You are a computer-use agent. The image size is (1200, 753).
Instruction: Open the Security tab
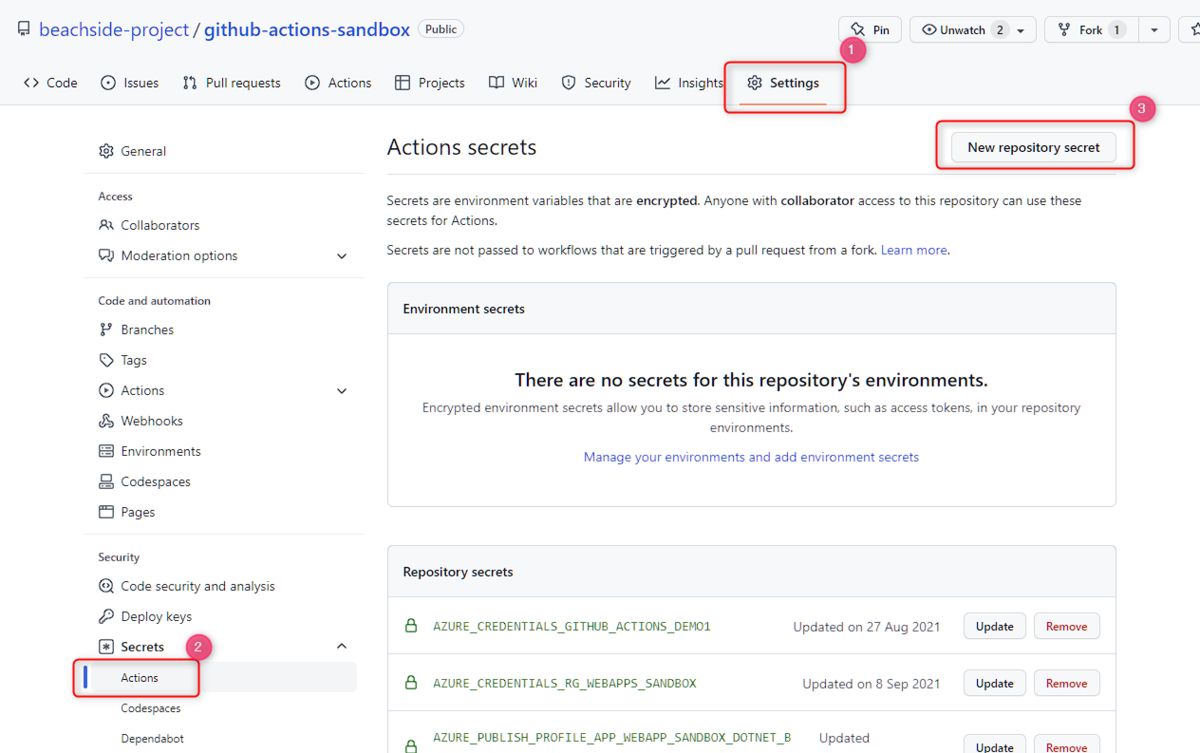596,83
